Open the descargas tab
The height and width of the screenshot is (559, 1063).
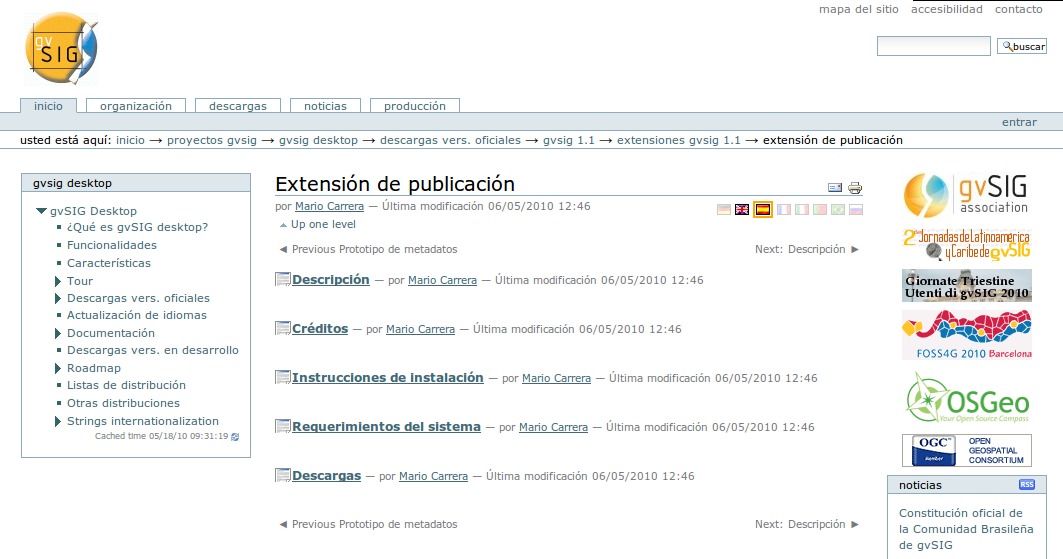(237, 106)
